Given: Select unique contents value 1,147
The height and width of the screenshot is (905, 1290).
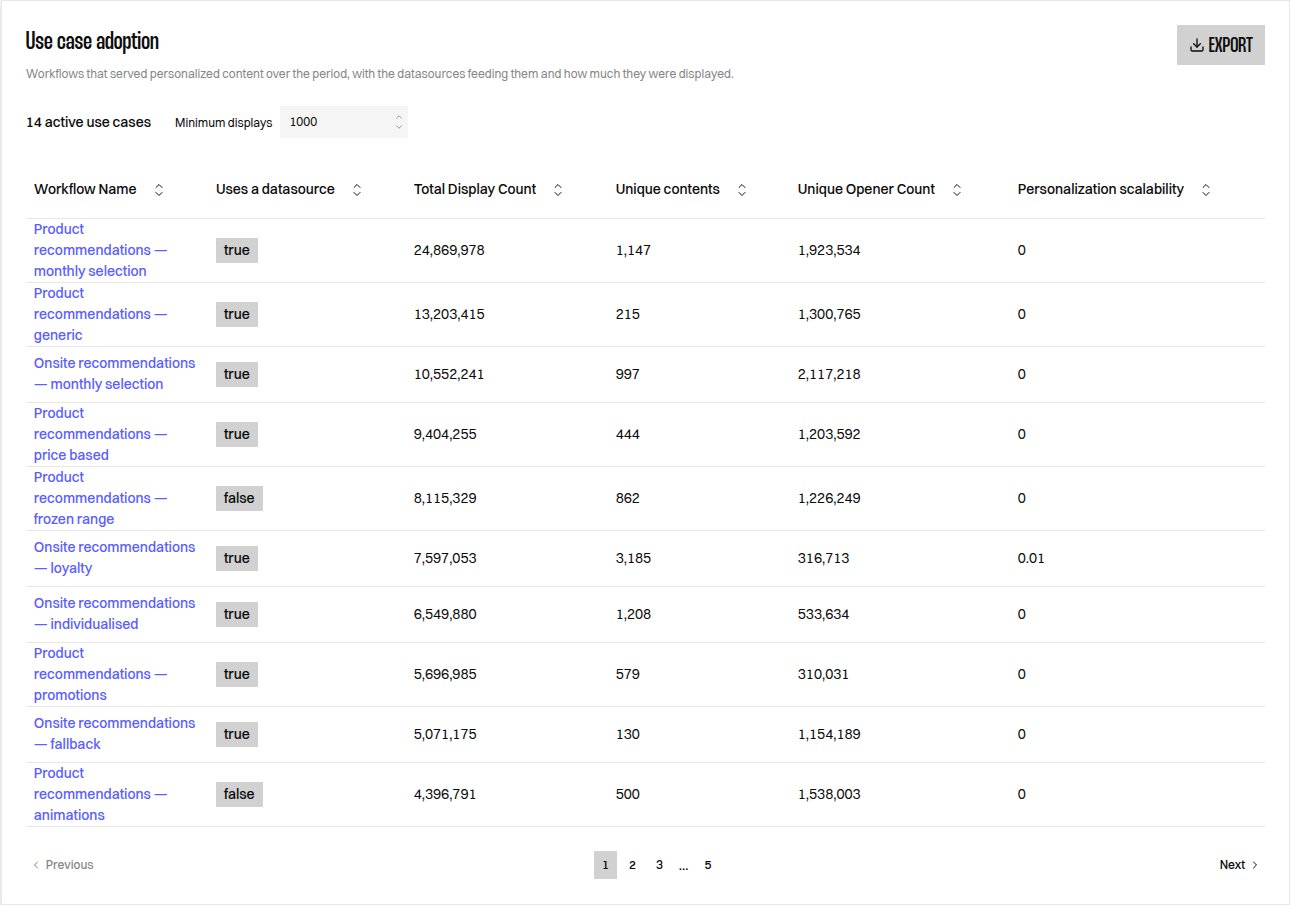Looking at the screenshot, I should point(633,250).
